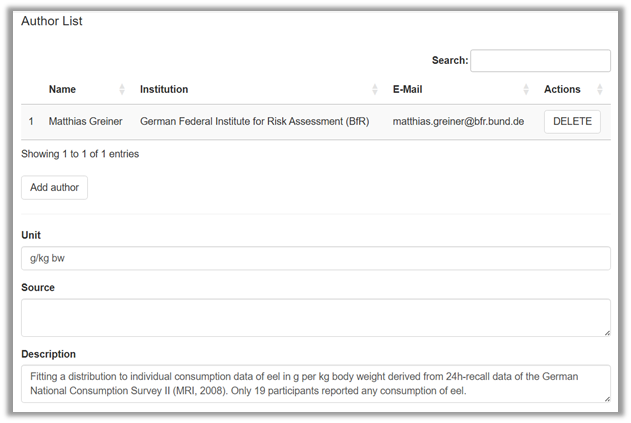Select the Matthias Greiner name cell
631x423 pixels.
85,122
